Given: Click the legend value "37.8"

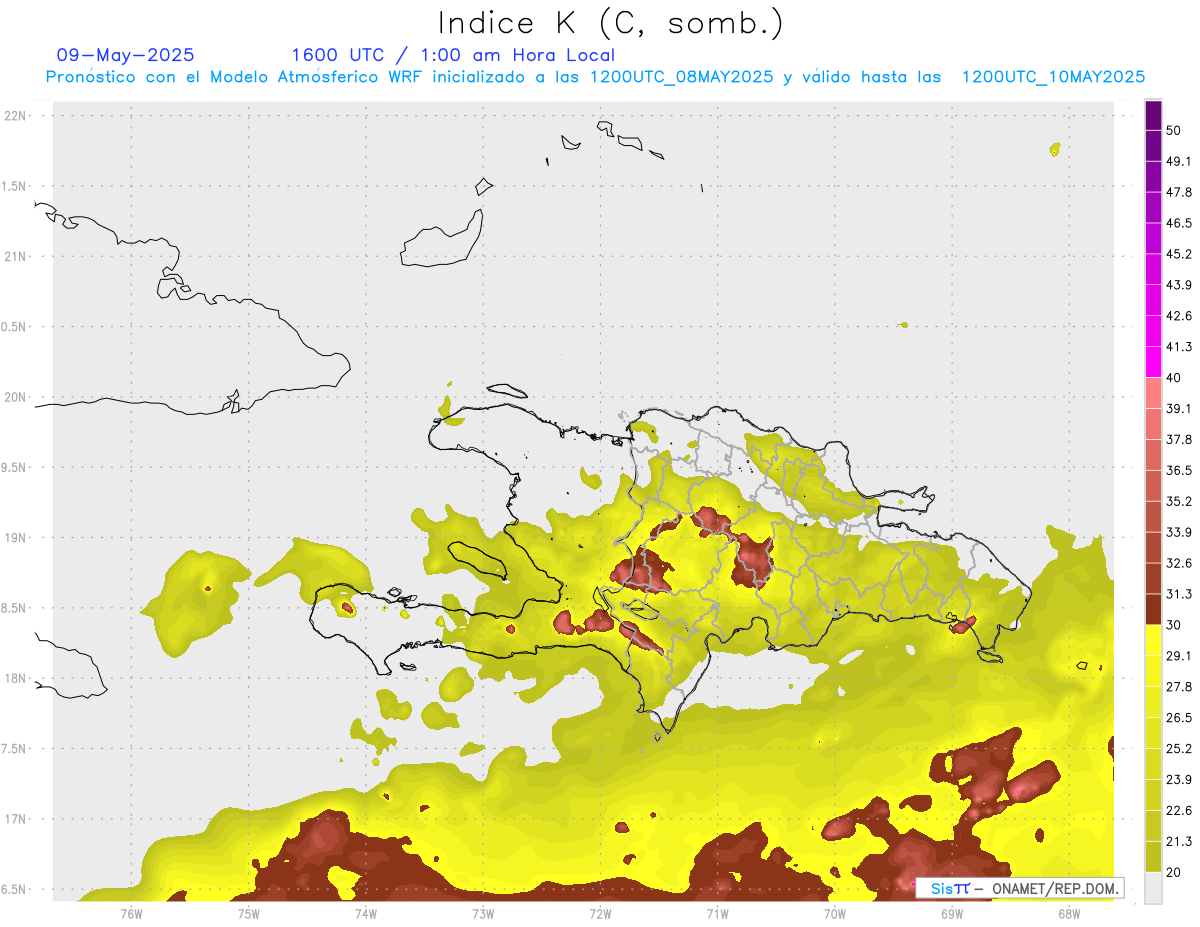Looking at the screenshot, I should tap(1180, 440).
